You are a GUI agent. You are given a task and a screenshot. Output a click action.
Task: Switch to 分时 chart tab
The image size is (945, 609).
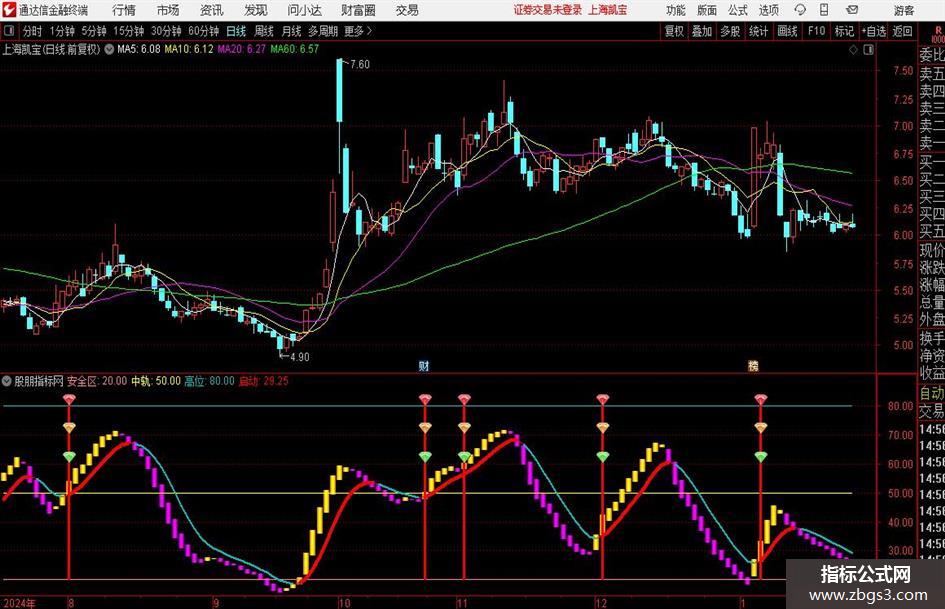32,31
